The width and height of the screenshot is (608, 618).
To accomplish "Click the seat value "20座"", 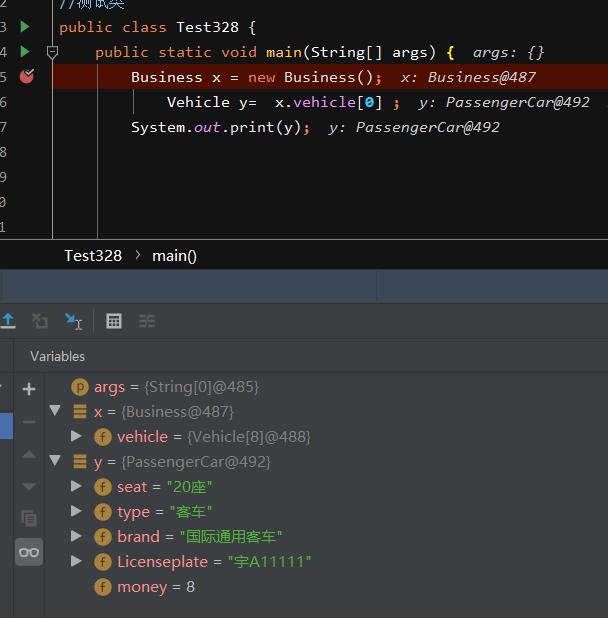I will tap(190, 487).
